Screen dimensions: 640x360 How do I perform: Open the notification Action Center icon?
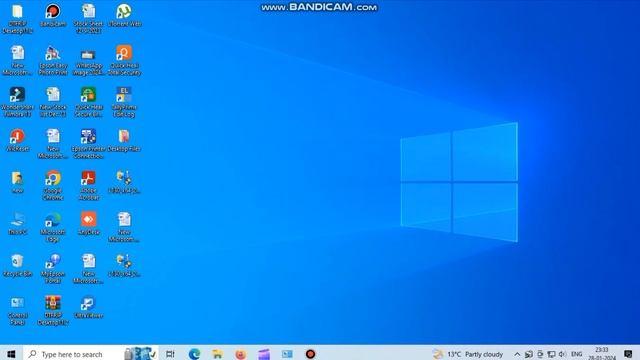click(x=628, y=354)
